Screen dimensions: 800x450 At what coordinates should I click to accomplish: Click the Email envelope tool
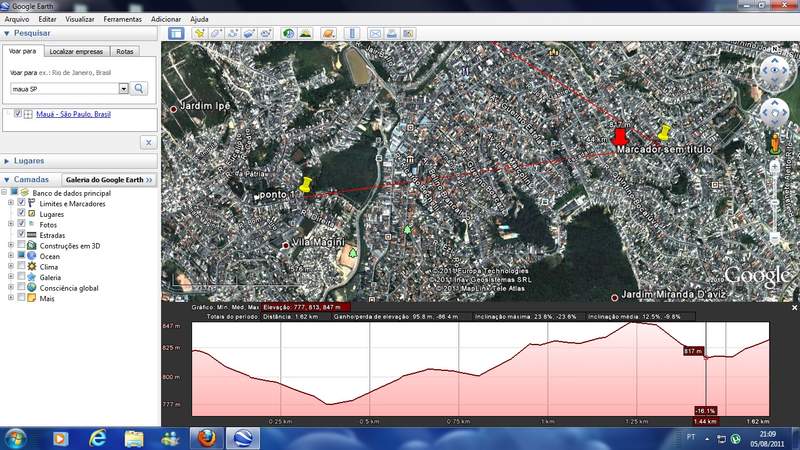coord(375,34)
